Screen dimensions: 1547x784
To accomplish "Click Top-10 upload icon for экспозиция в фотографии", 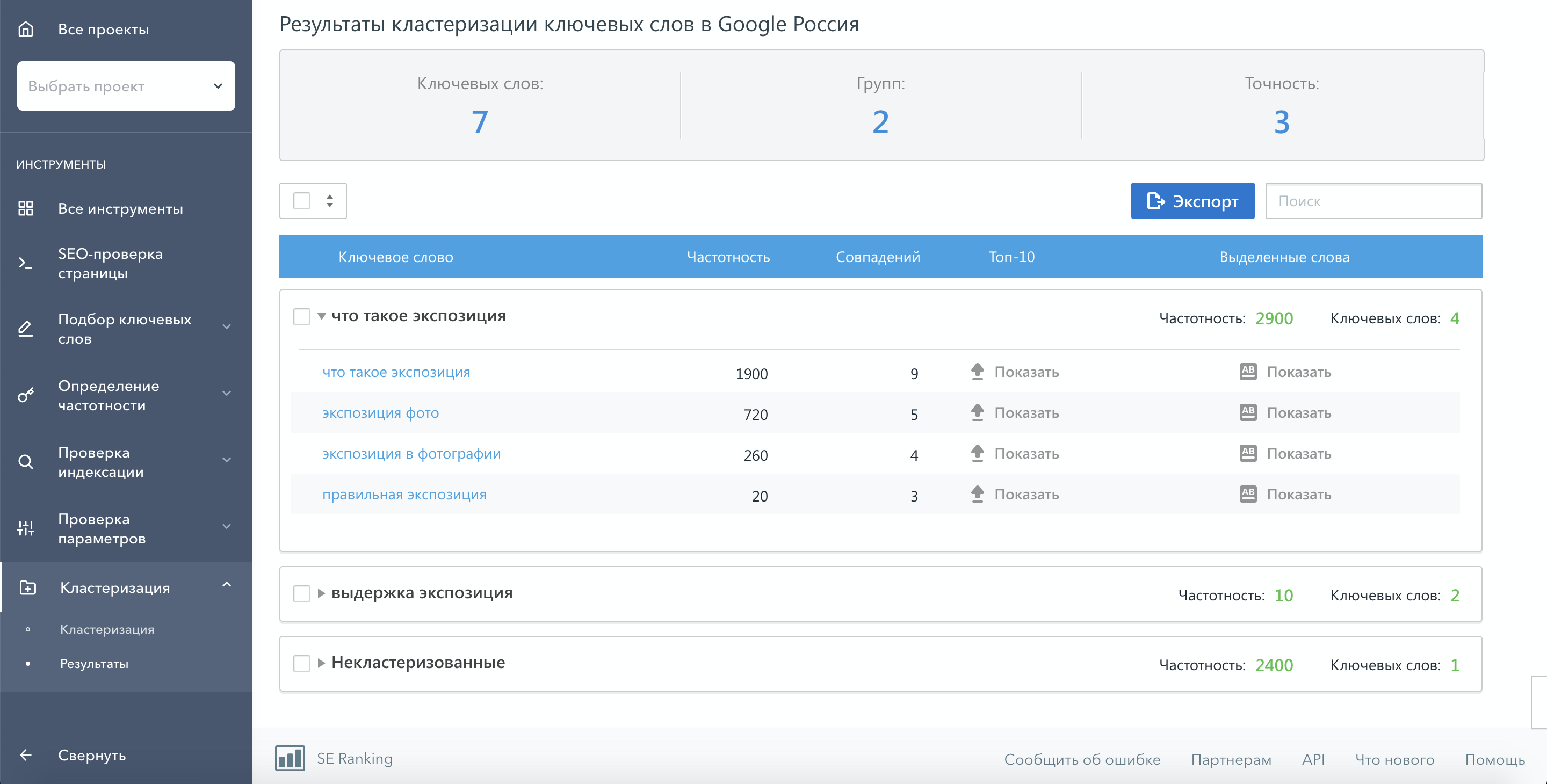I will click(x=978, y=453).
